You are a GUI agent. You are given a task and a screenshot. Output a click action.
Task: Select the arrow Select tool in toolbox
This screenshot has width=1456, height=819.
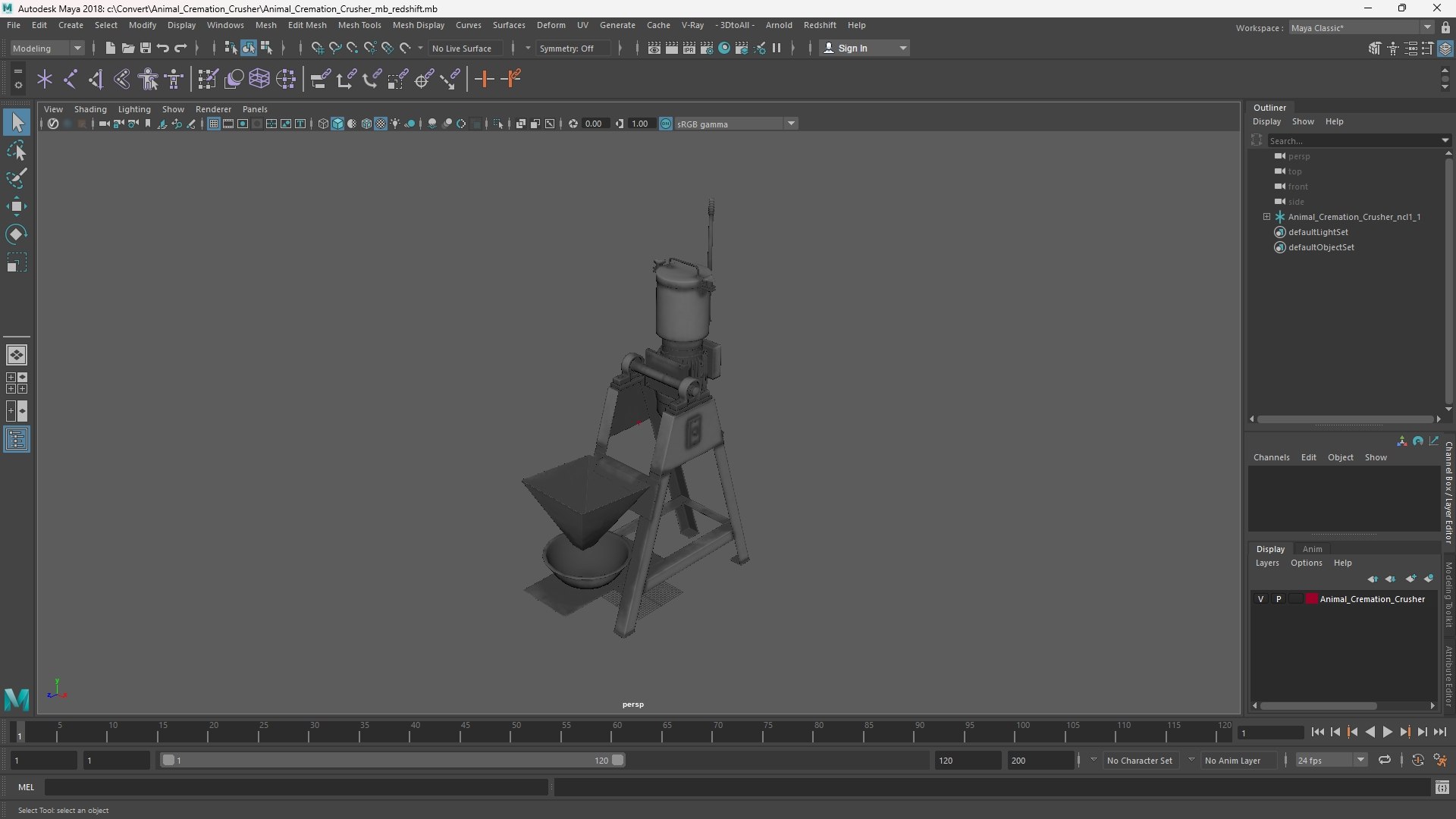coord(17,122)
